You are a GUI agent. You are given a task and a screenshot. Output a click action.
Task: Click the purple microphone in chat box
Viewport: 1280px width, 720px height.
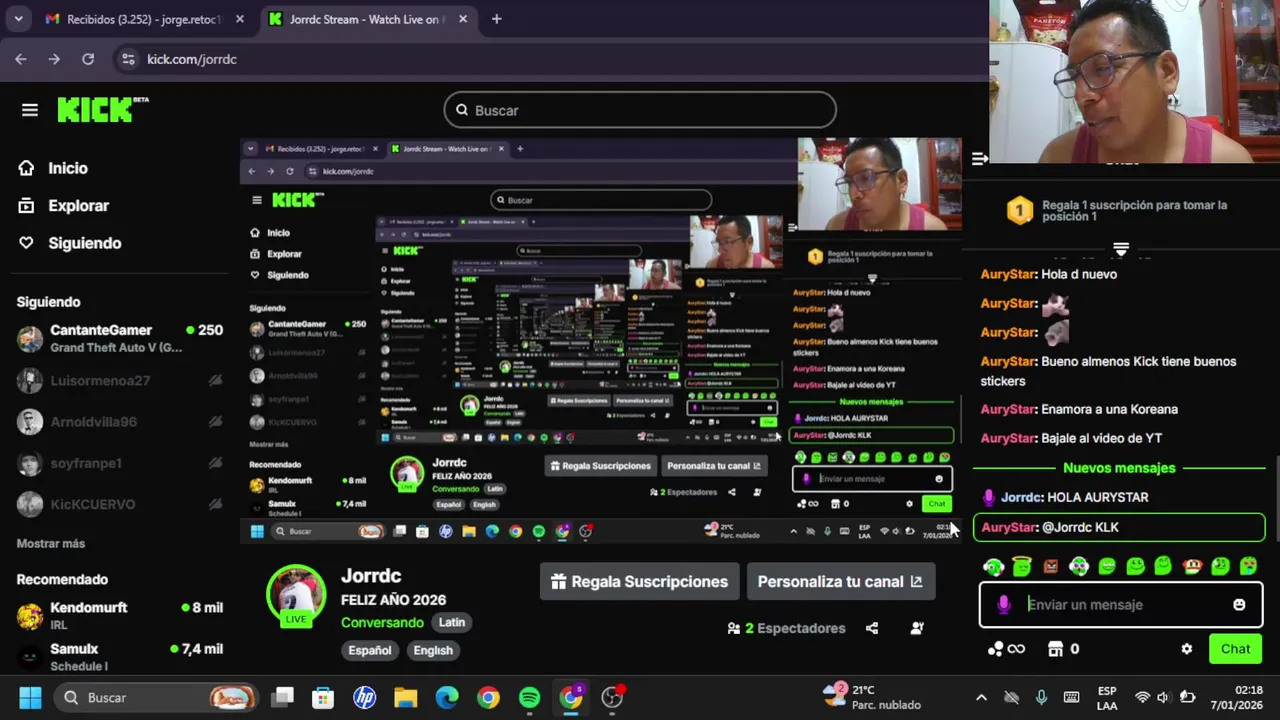pos(1003,604)
